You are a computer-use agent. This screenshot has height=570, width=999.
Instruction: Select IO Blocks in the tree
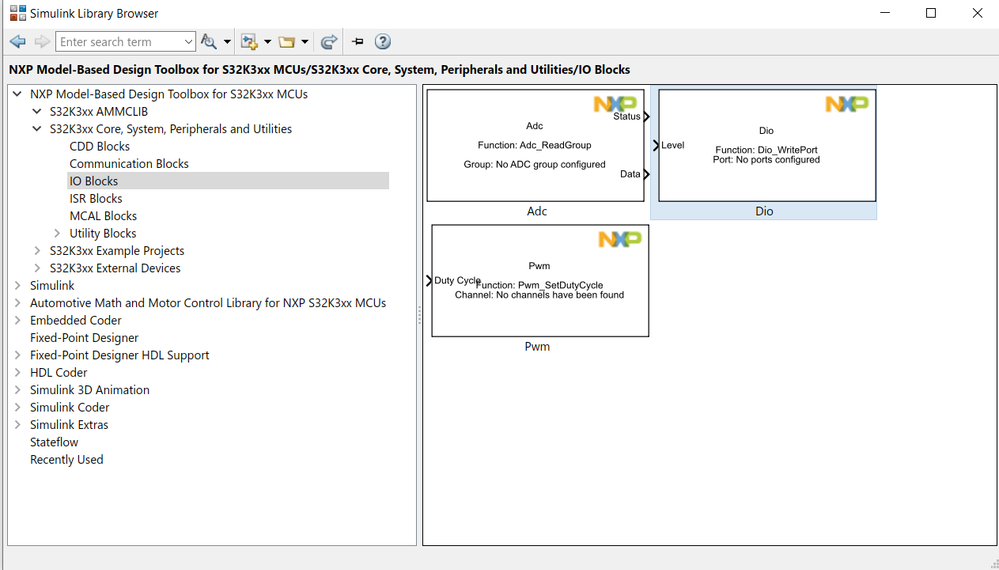click(94, 181)
